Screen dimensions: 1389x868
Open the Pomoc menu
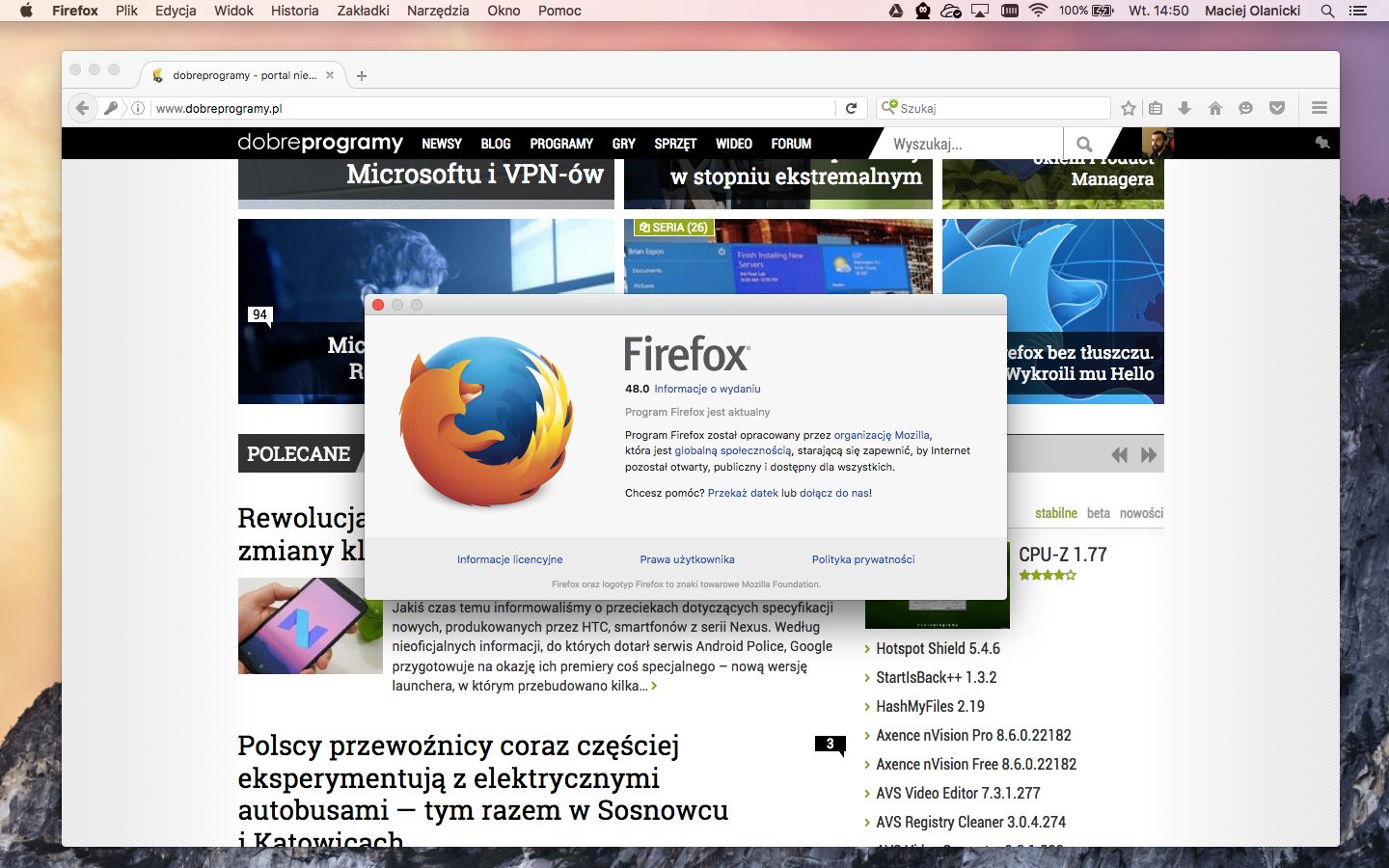click(x=559, y=11)
